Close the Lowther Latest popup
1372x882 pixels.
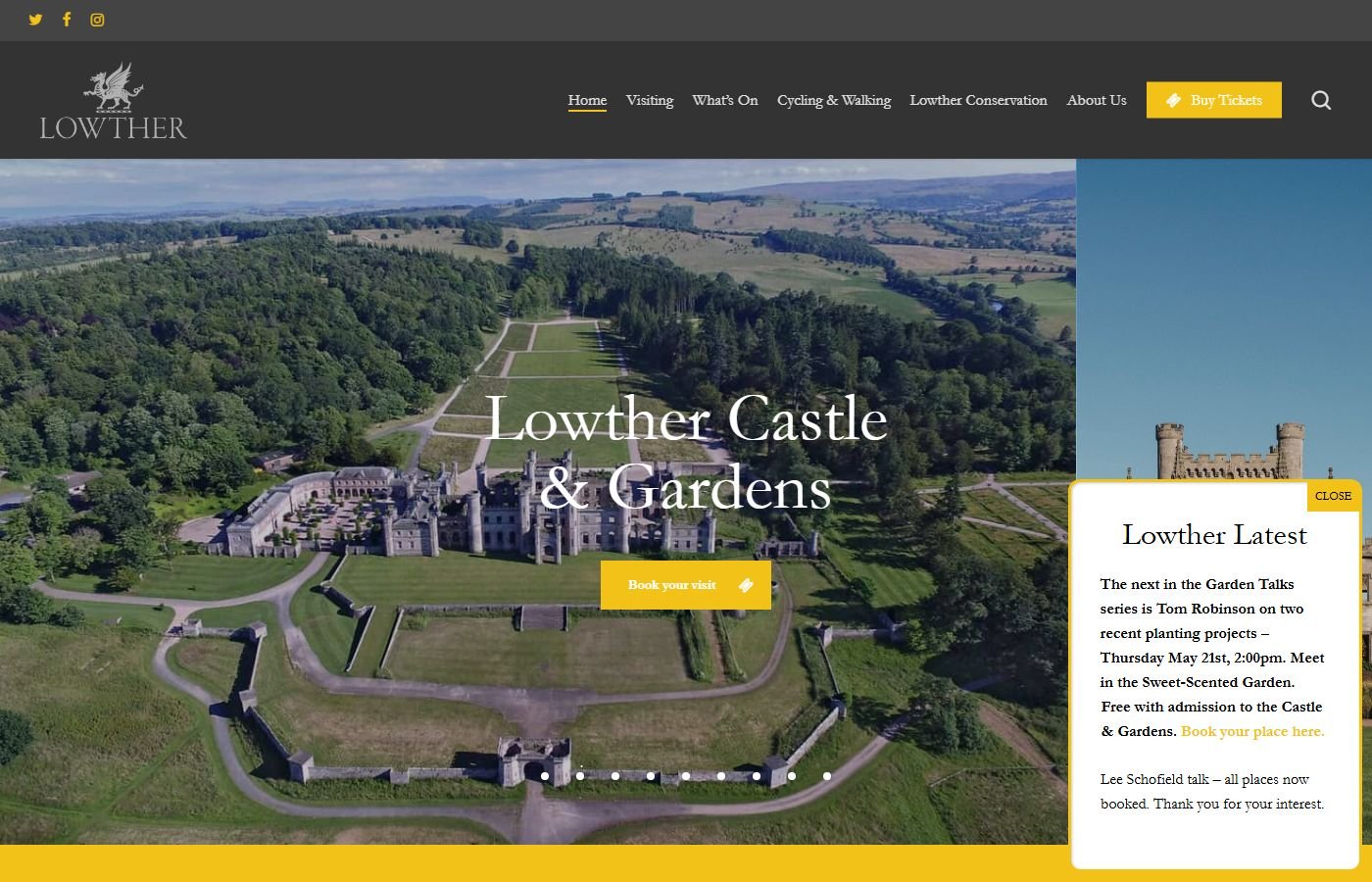[1333, 496]
